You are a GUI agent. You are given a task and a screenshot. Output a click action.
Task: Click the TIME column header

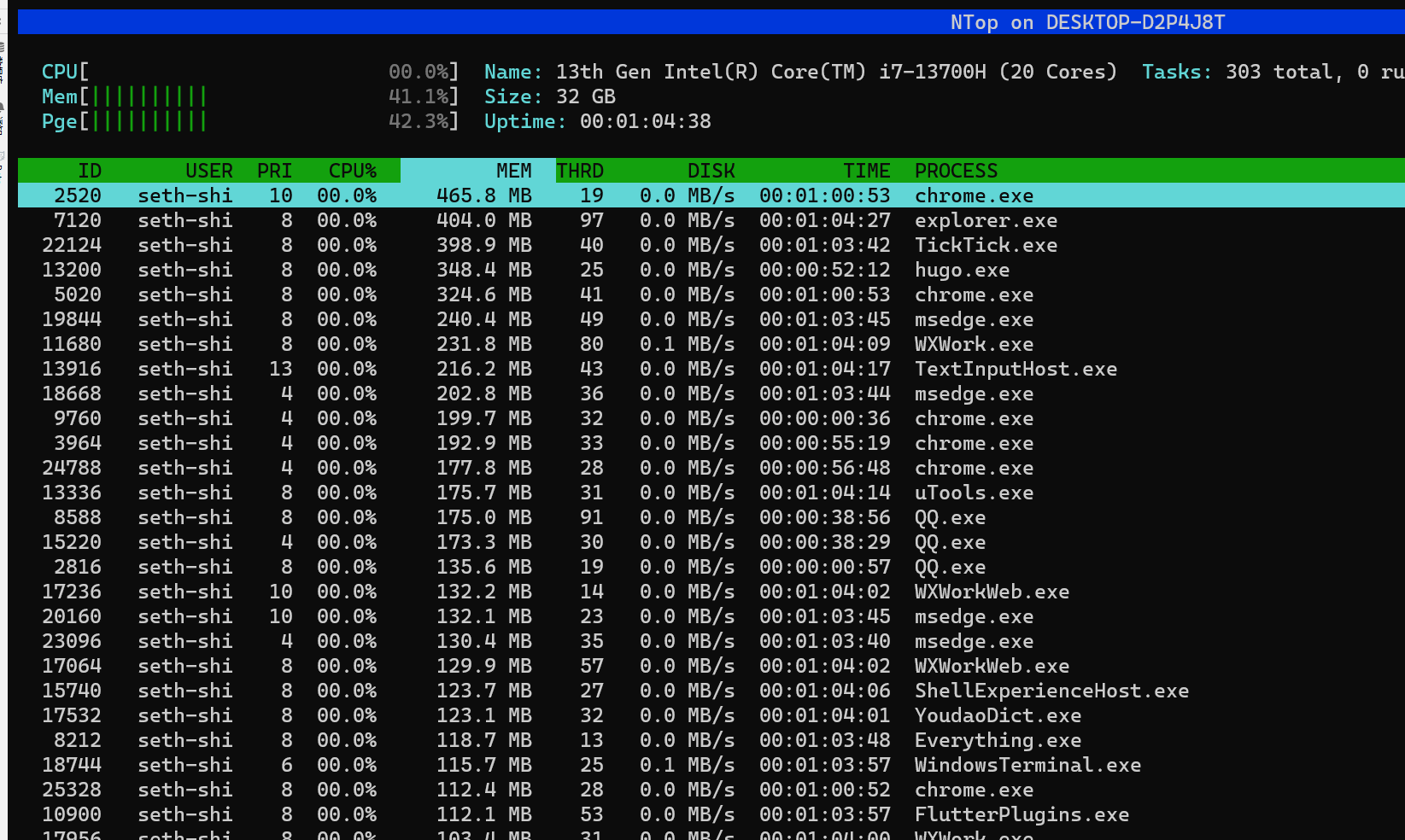click(867, 171)
